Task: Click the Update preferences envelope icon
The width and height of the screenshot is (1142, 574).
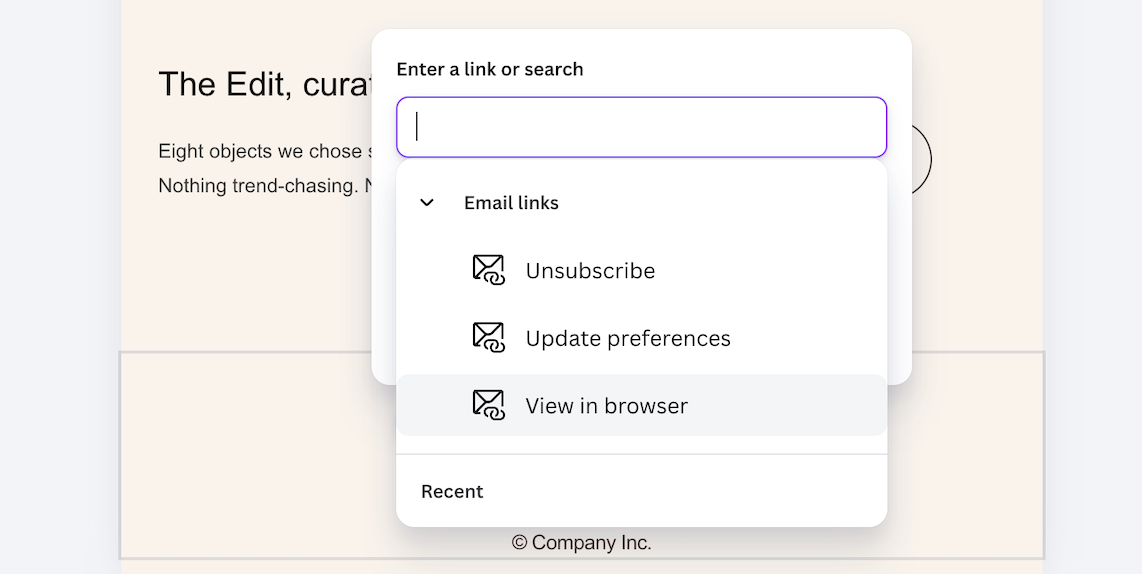Action: [x=488, y=338]
